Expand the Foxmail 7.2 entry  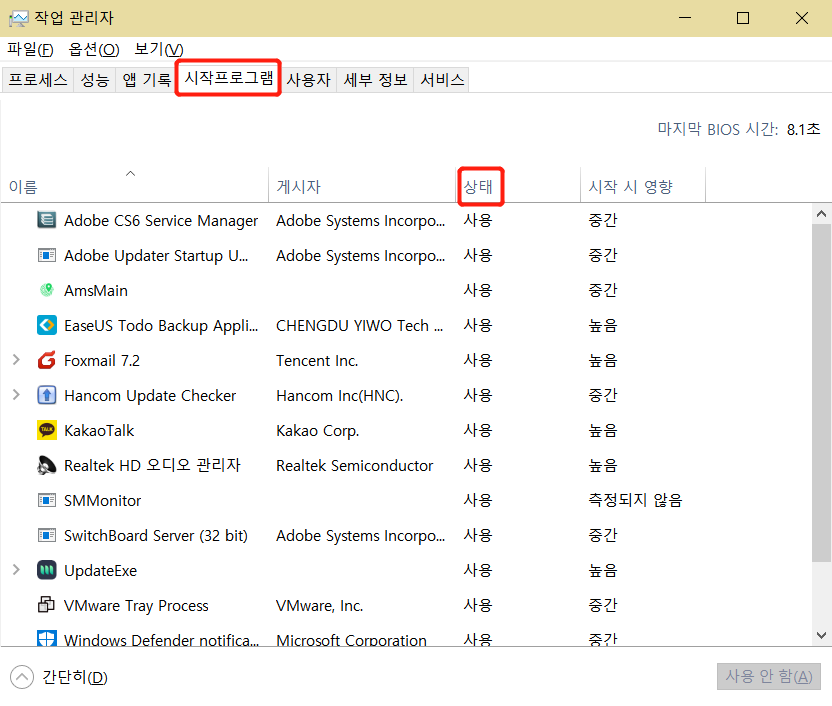pyautogui.click(x=16, y=360)
